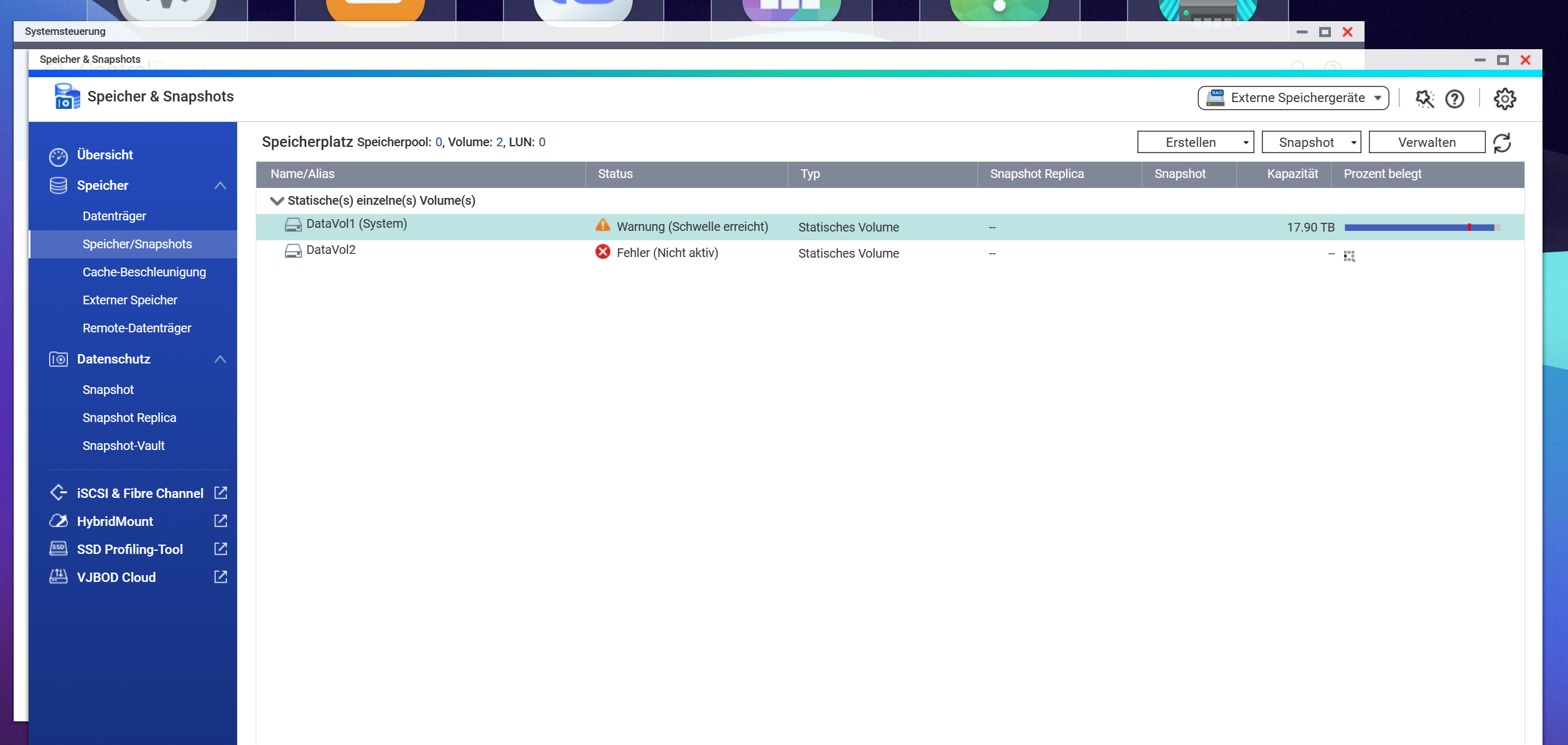
Task: Collapse the Datenschutz sidebar section
Action: click(x=220, y=359)
